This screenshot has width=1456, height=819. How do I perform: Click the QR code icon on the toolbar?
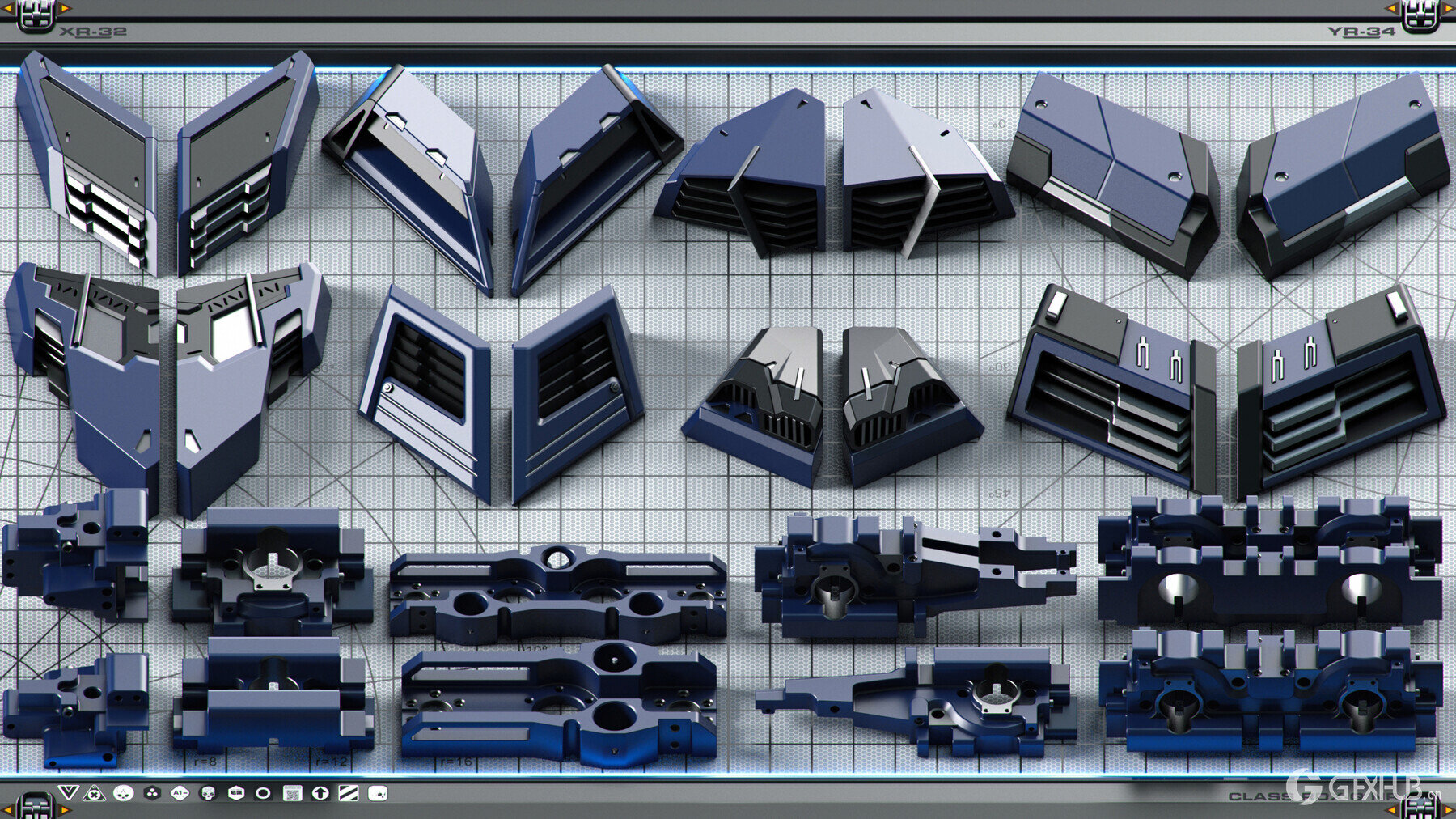(x=293, y=792)
